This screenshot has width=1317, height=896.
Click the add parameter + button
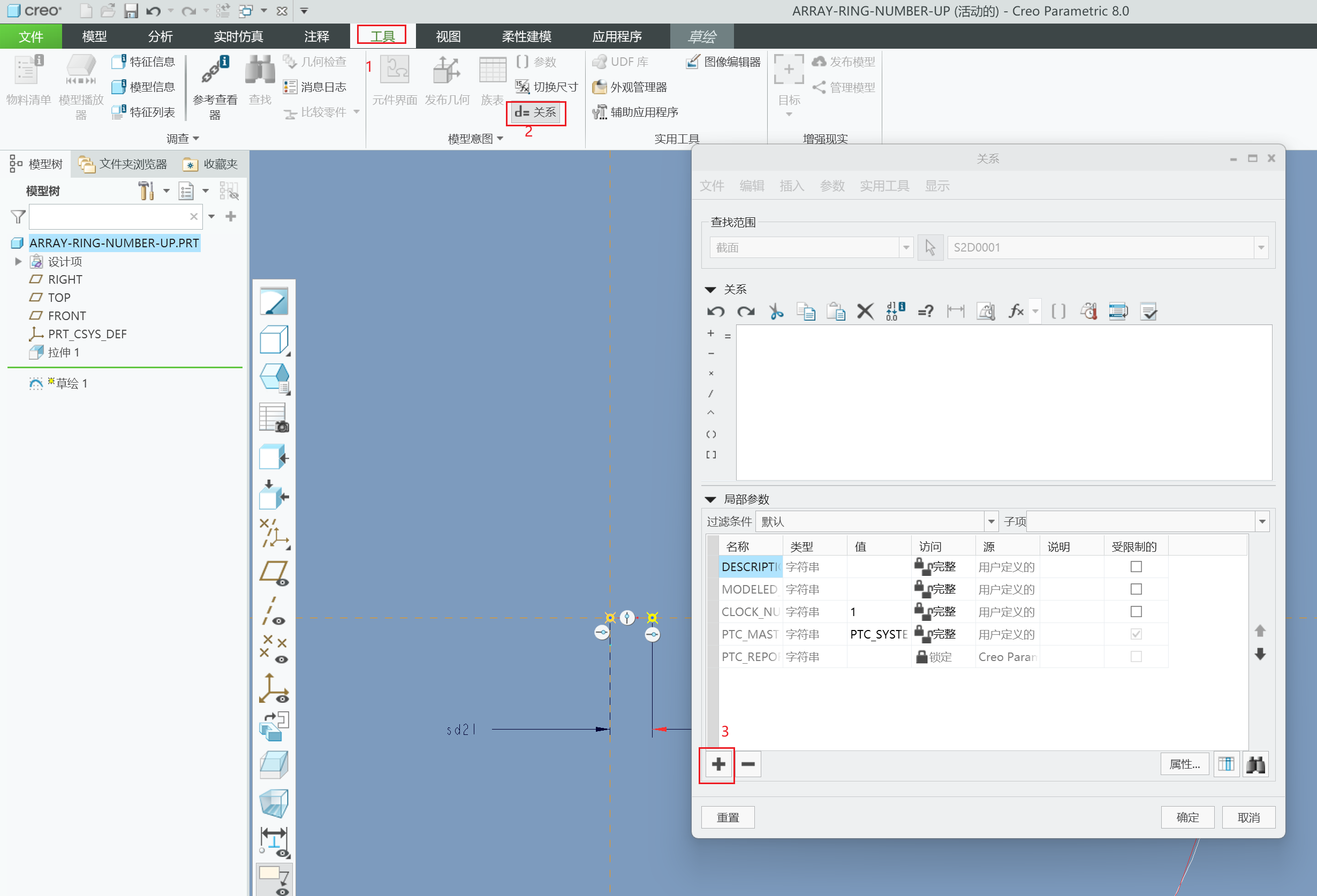click(719, 763)
